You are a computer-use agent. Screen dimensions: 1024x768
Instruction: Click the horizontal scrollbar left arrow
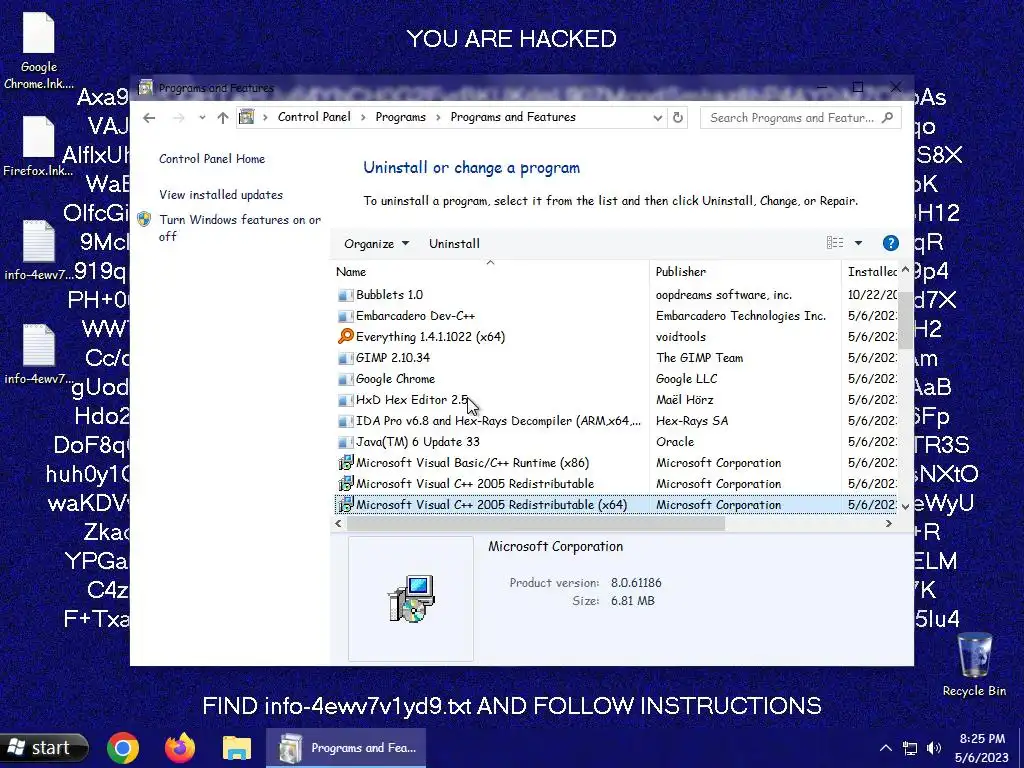(338, 523)
